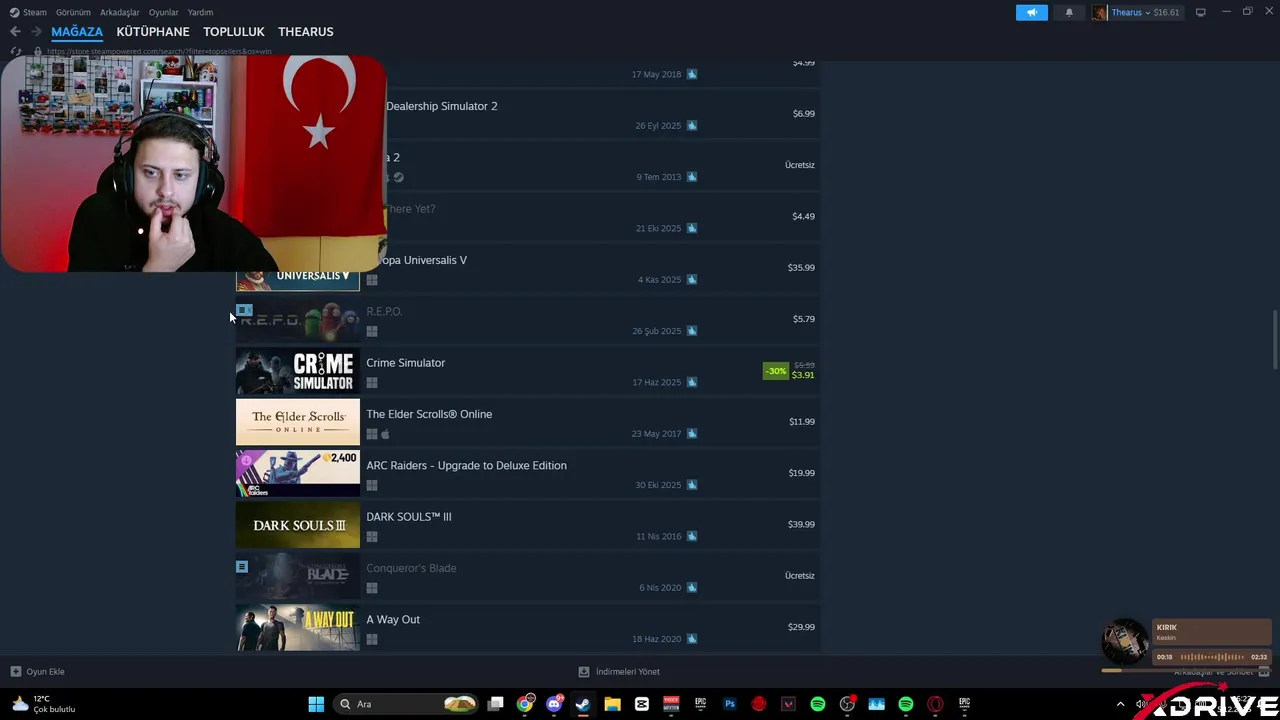Click the library badge on Conqueror's Blade

(242, 566)
